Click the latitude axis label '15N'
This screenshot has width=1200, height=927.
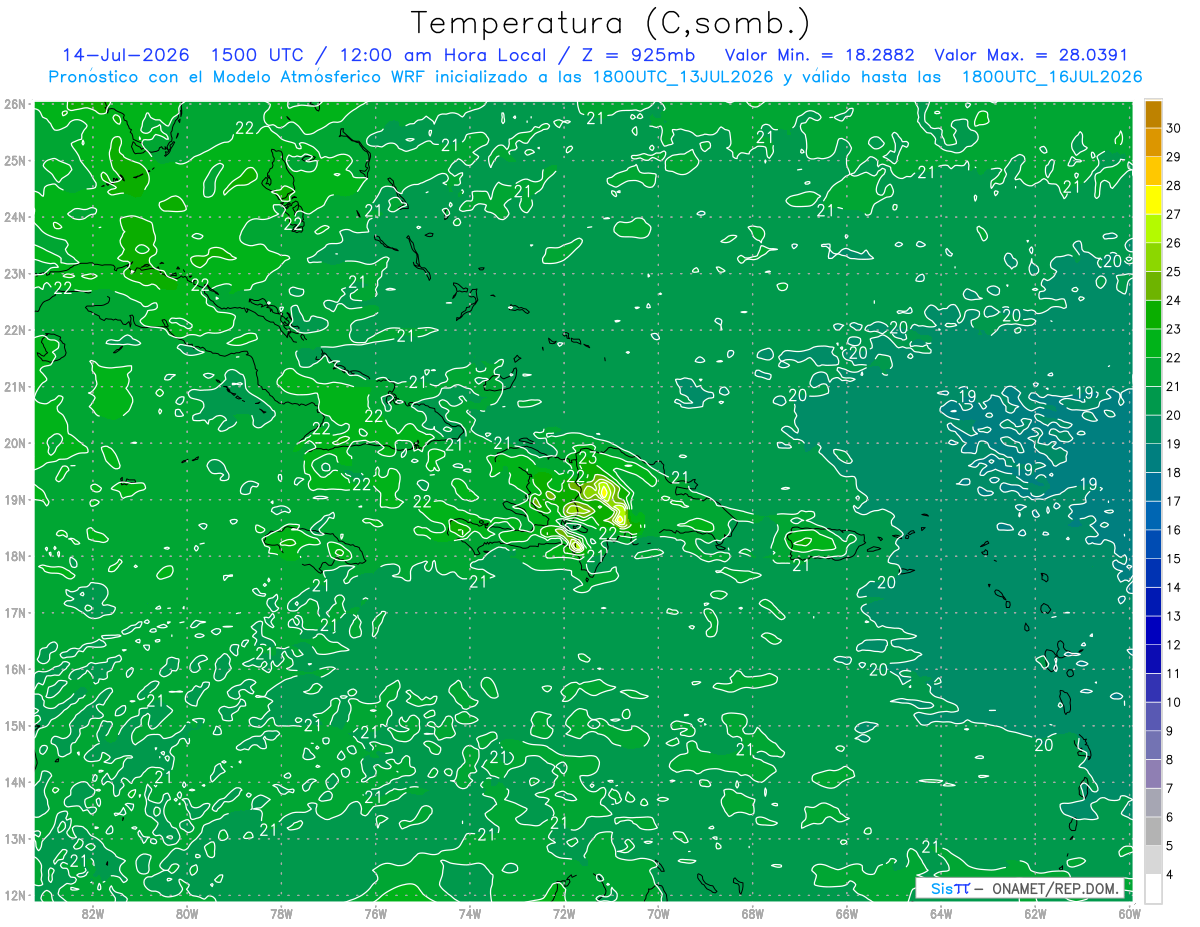tap(14, 725)
